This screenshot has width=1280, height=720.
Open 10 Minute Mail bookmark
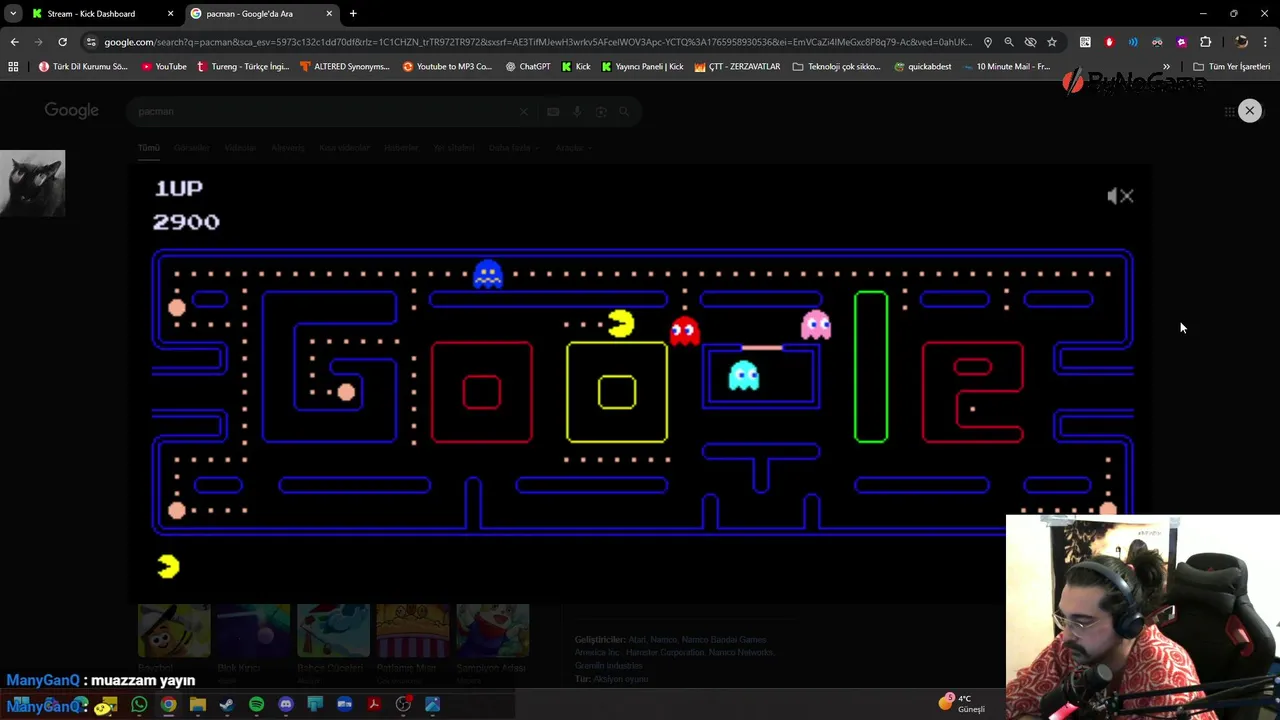[1006, 67]
